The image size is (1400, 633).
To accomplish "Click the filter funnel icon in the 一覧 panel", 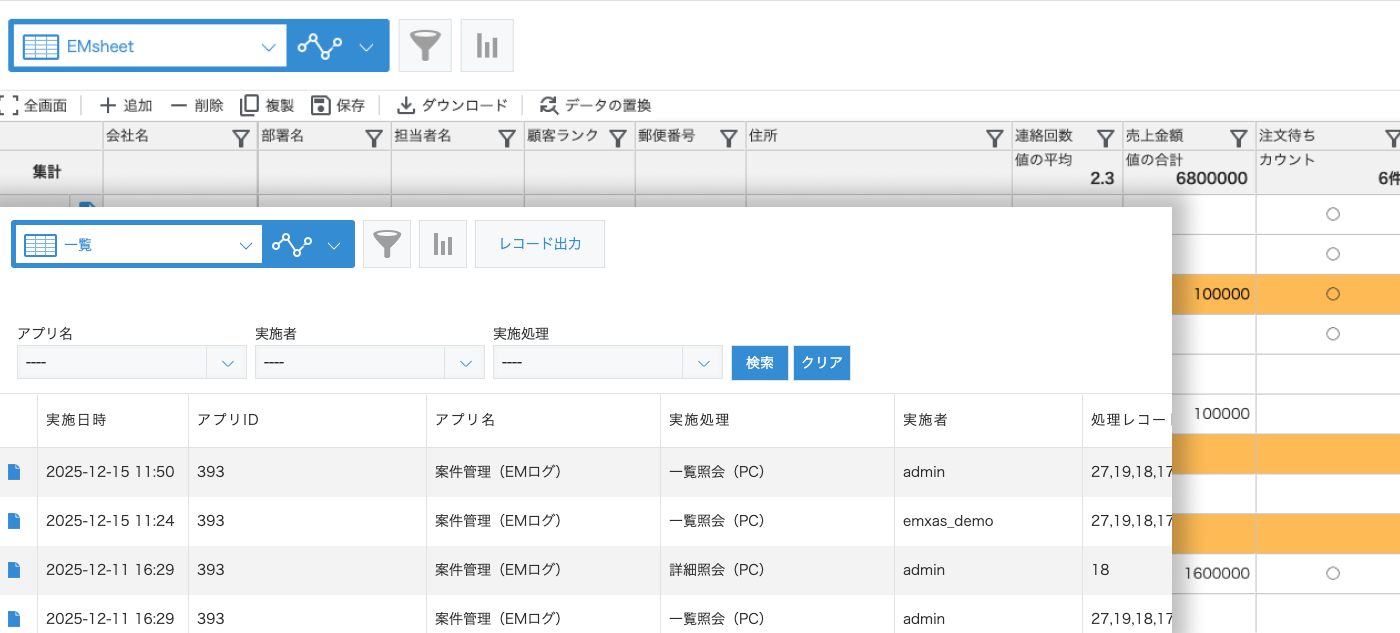I will pyautogui.click(x=387, y=244).
